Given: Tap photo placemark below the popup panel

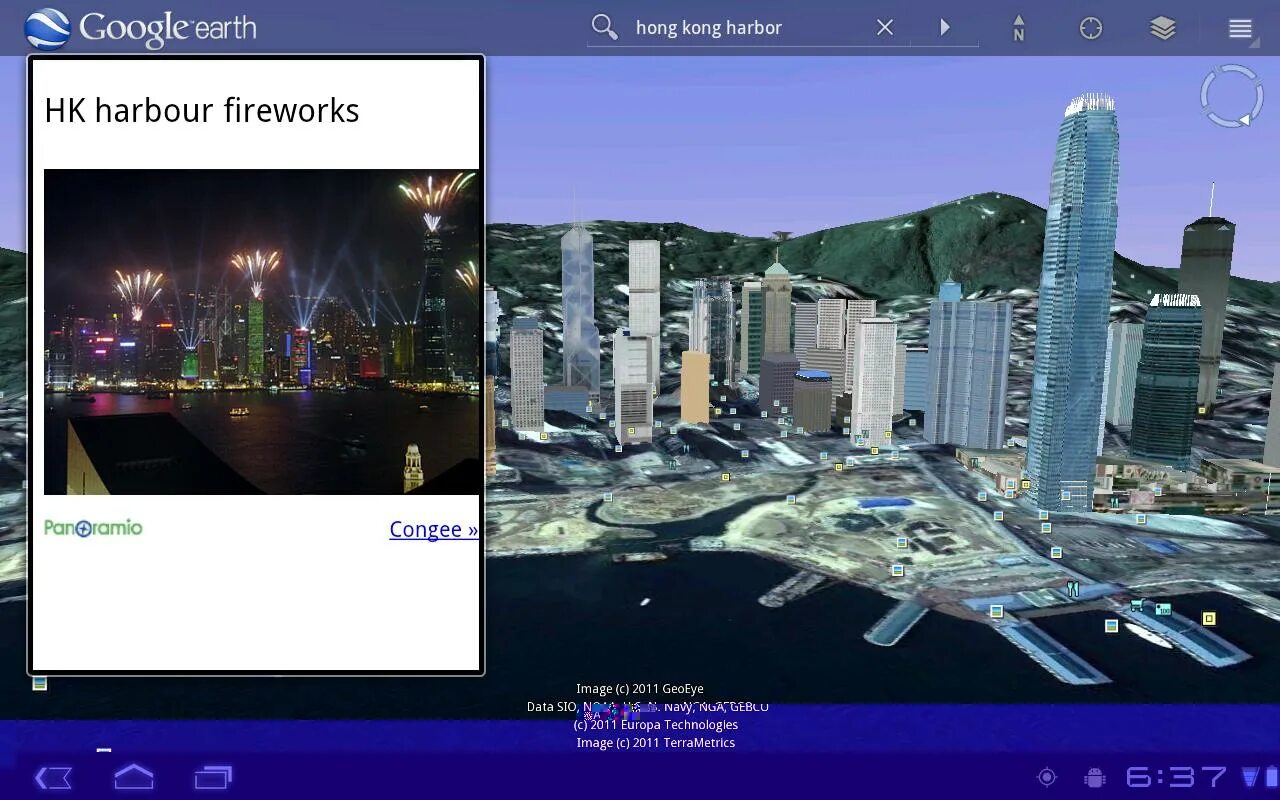Looking at the screenshot, I should [39, 684].
